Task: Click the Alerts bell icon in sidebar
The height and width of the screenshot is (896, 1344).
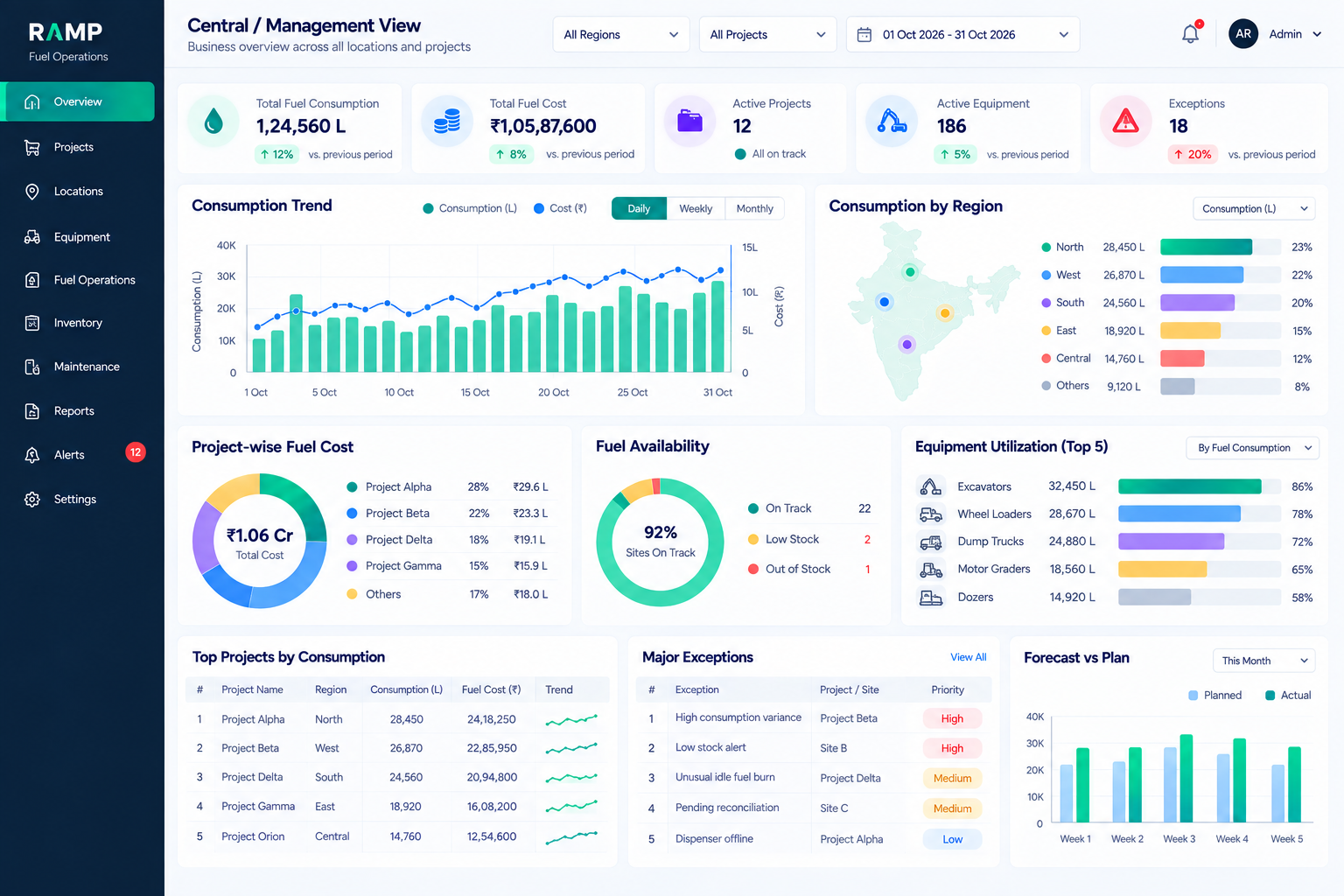Action: pos(32,455)
